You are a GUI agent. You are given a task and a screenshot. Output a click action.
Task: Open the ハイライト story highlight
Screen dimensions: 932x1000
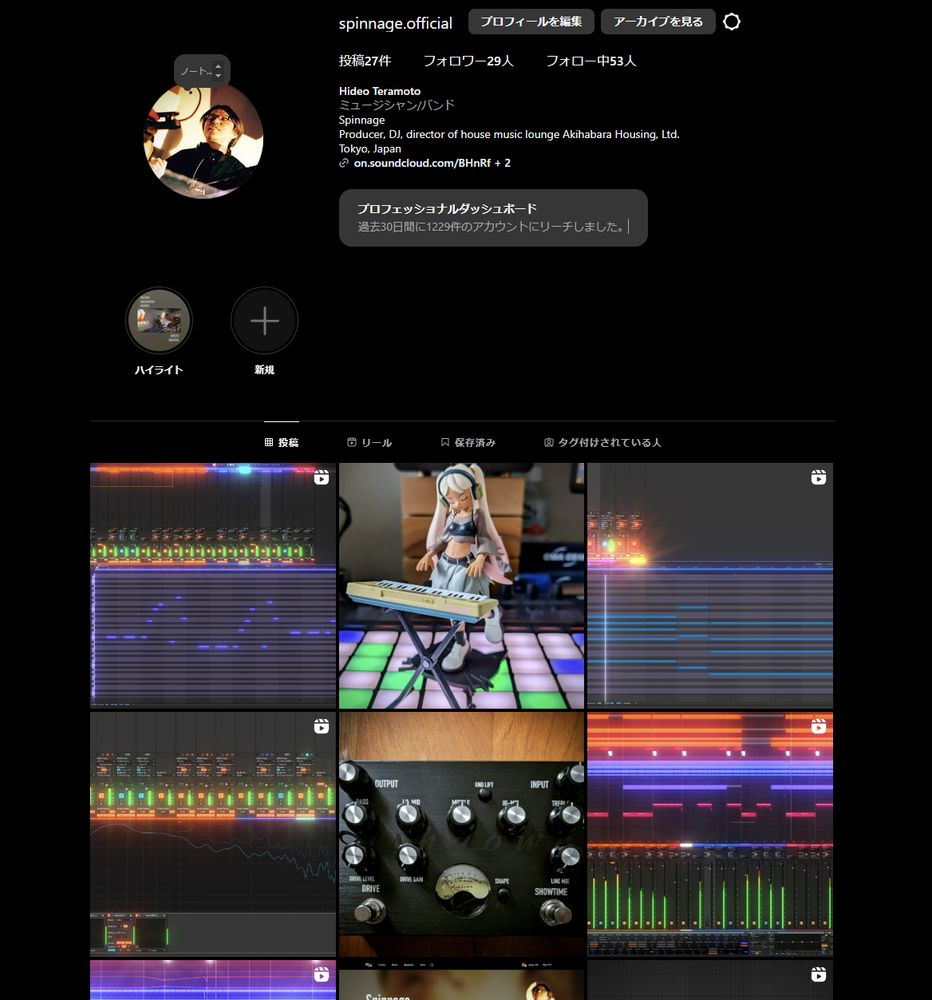click(159, 321)
